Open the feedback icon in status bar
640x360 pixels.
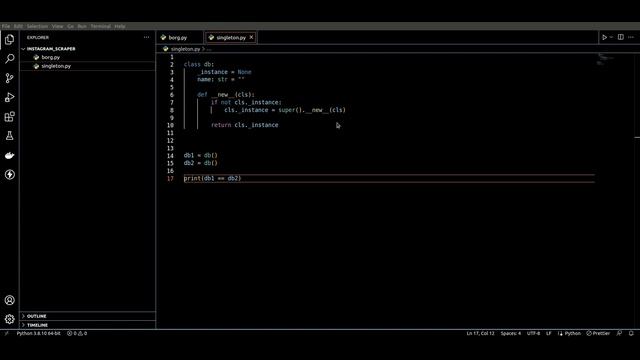(619, 333)
